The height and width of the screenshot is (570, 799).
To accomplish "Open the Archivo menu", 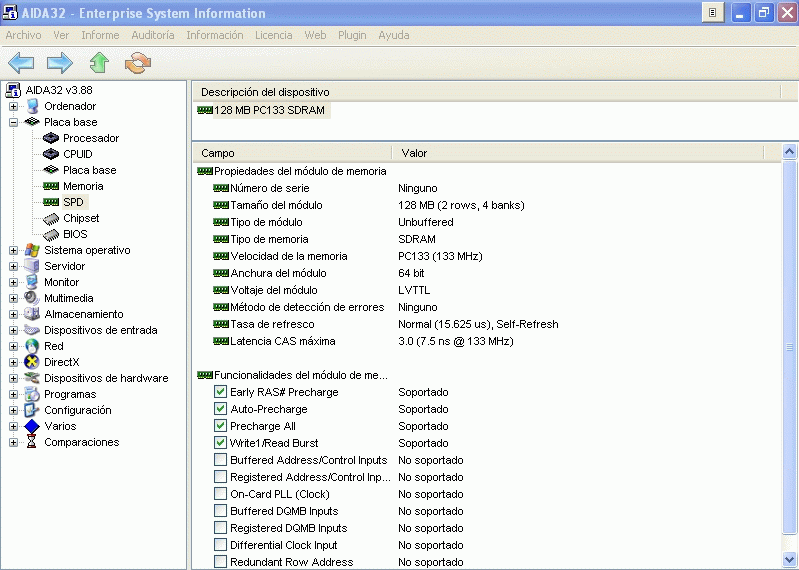I will point(23,35).
